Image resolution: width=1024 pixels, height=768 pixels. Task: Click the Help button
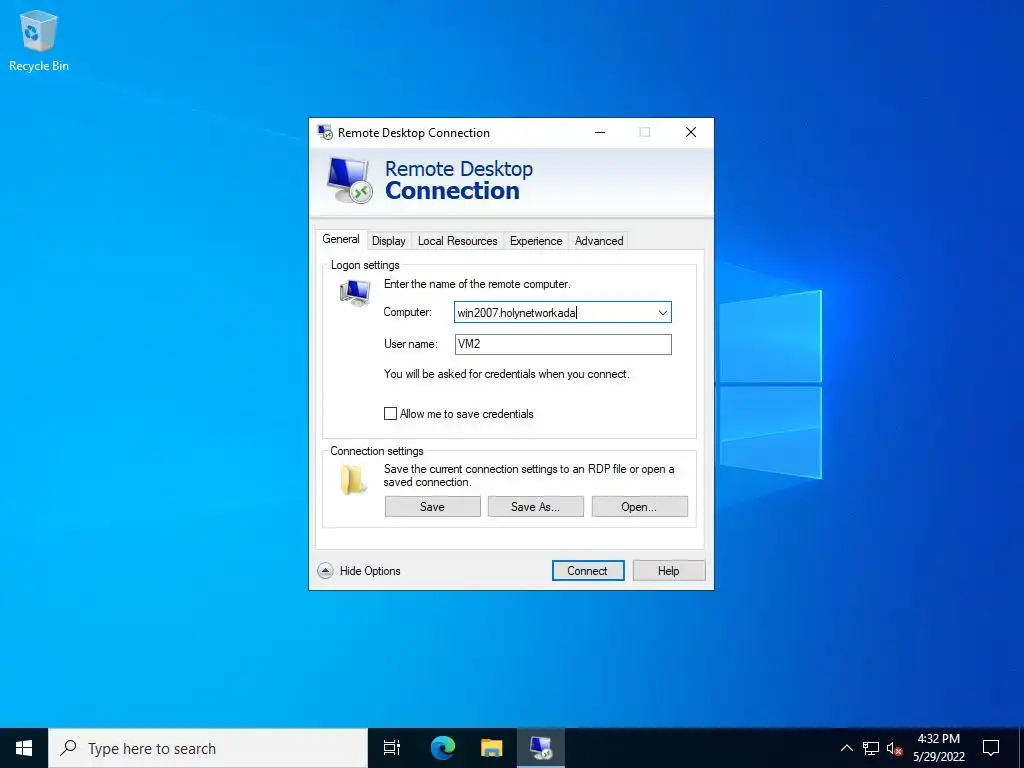(x=669, y=571)
